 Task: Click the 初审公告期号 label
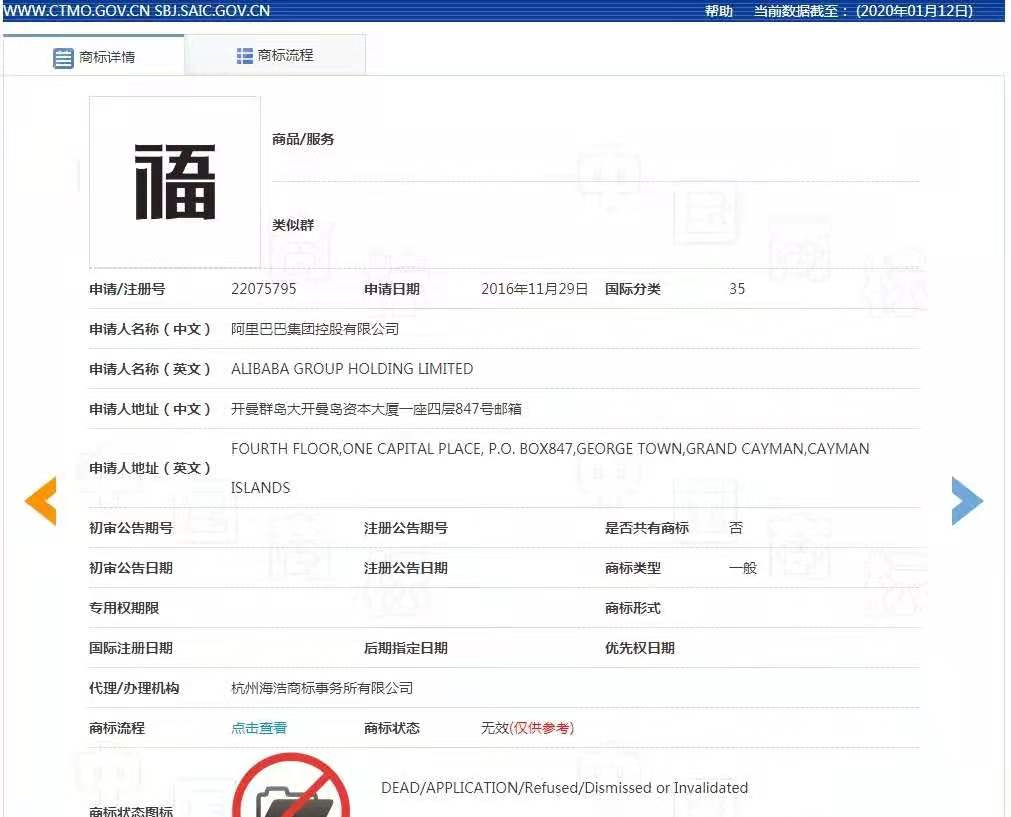point(131,528)
